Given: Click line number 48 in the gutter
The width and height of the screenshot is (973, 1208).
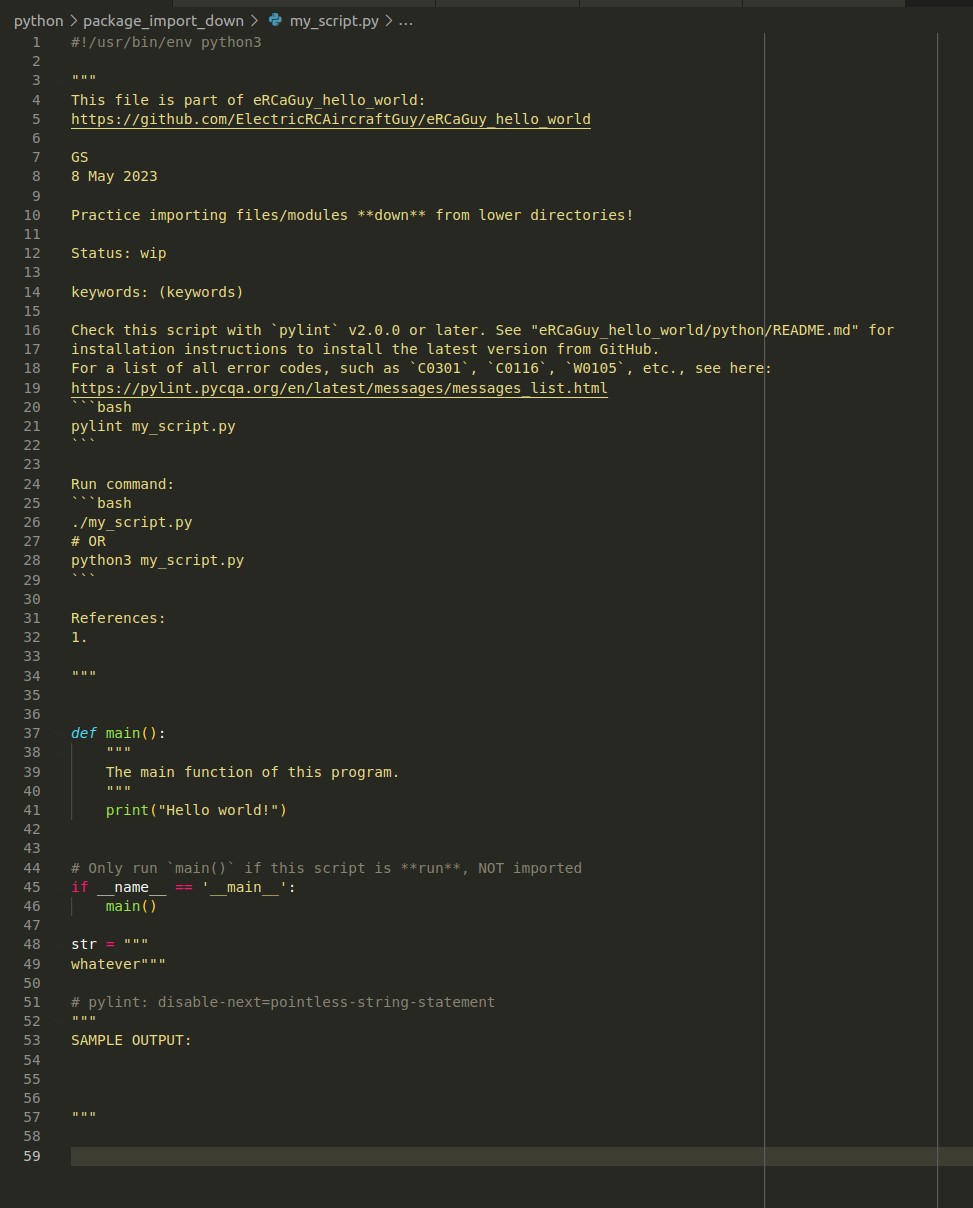Looking at the screenshot, I should [32, 944].
